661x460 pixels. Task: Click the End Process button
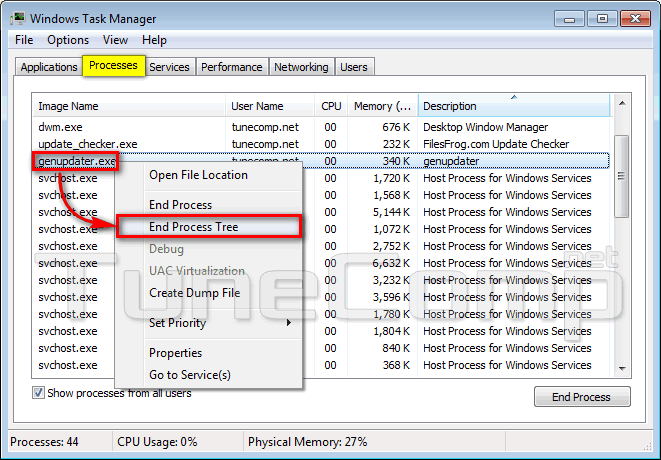click(x=582, y=397)
